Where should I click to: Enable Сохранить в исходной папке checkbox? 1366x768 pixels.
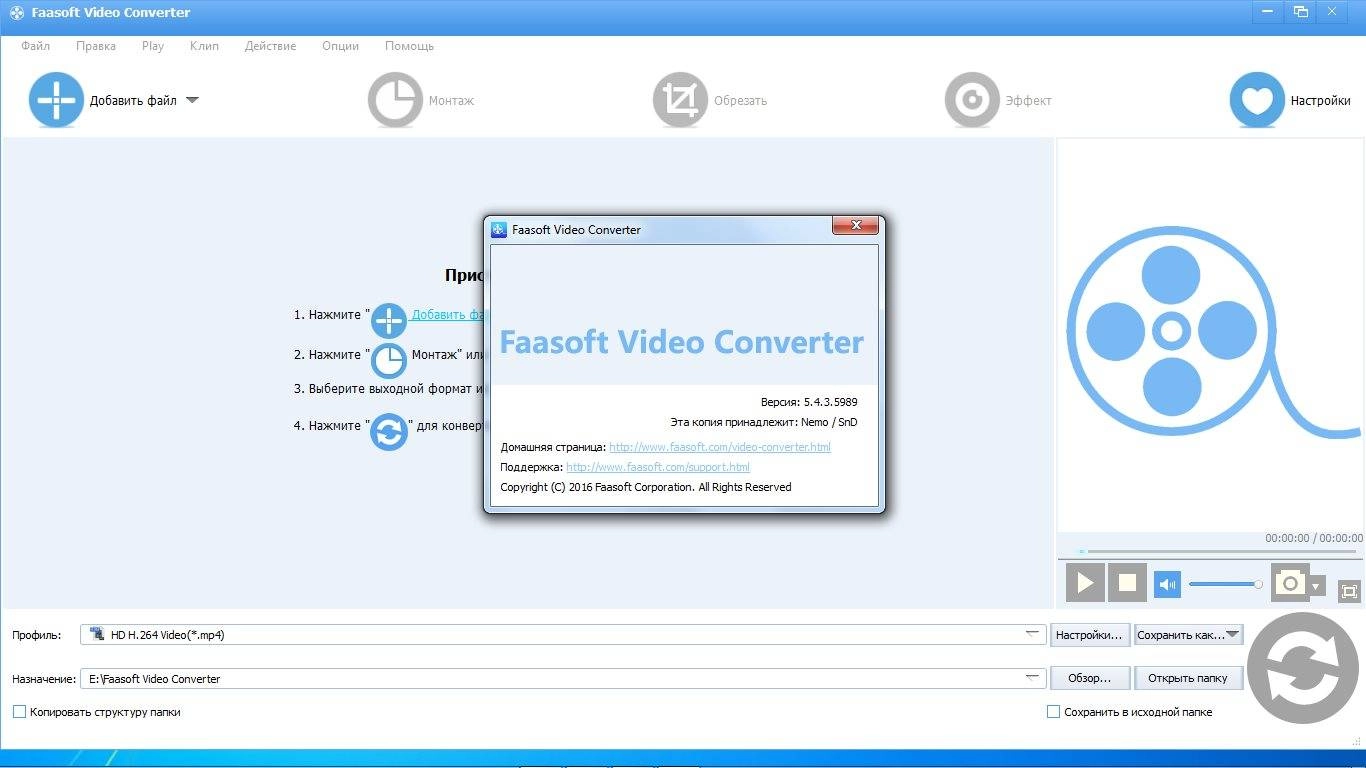[1053, 712]
